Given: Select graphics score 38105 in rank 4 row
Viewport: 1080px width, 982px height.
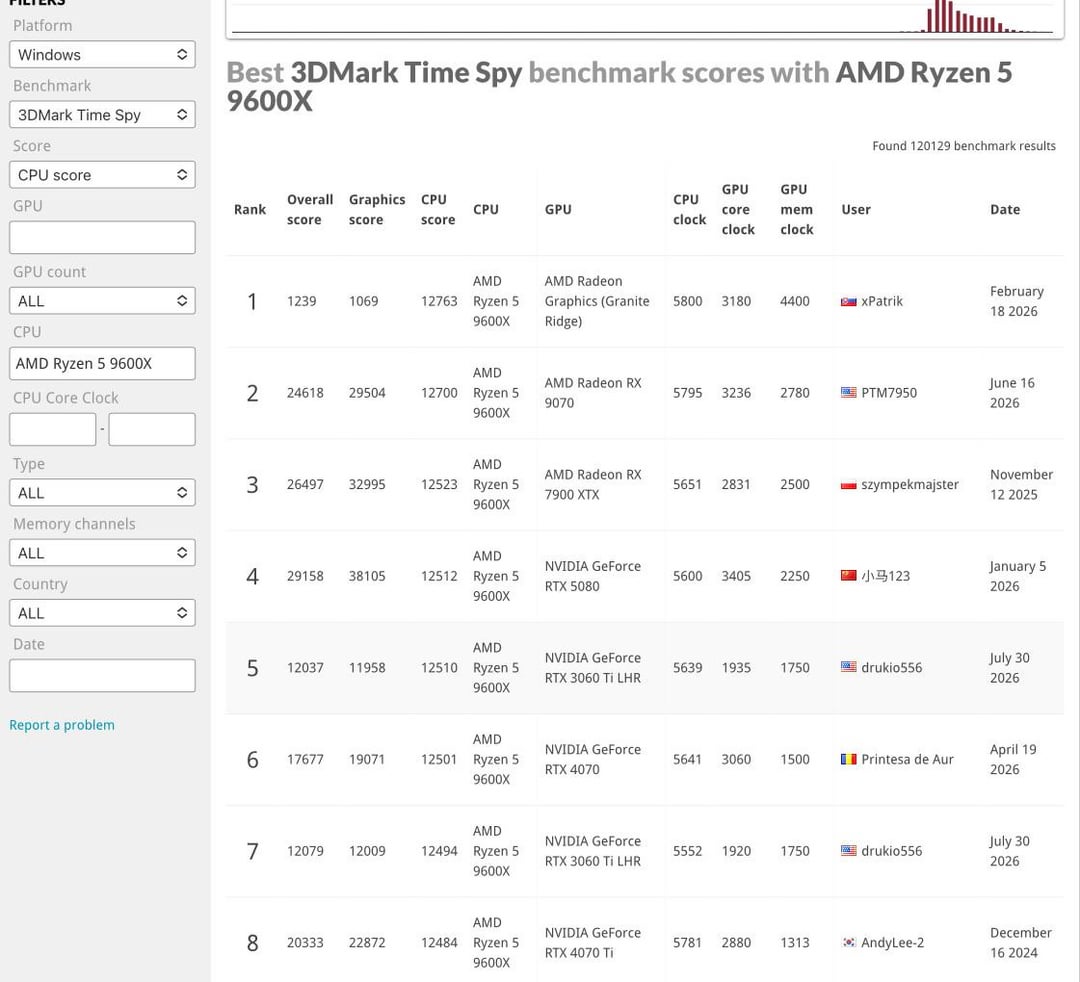Looking at the screenshot, I should pyautogui.click(x=367, y=576).
